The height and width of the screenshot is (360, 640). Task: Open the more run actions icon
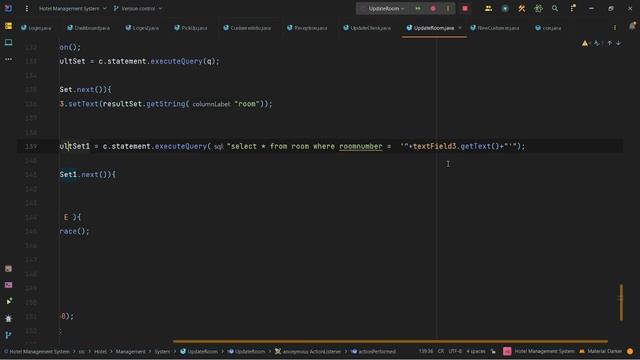[x=448, y=8]
